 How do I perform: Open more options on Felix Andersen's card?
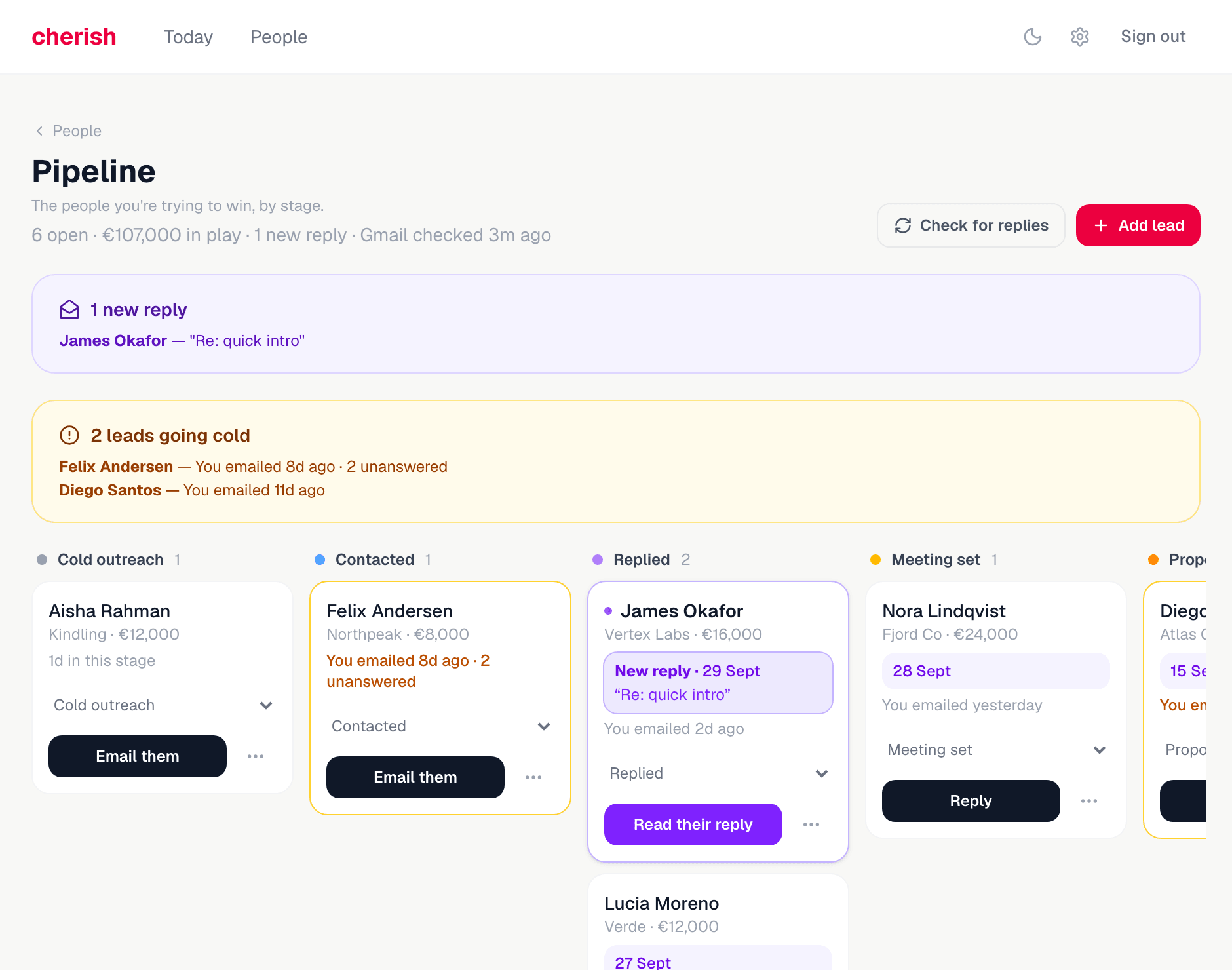533,777
